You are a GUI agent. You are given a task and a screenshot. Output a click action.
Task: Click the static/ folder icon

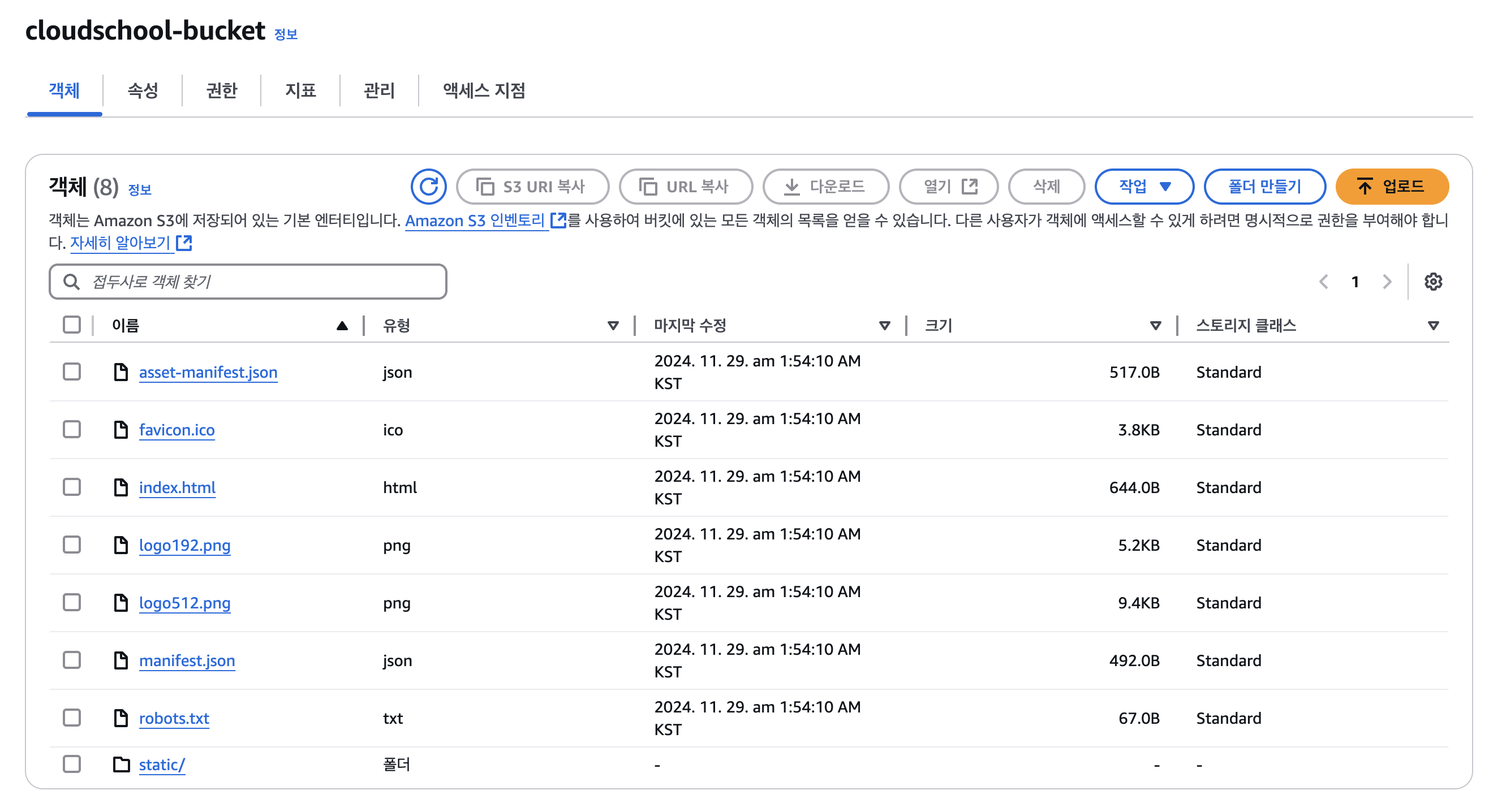click(121, 764)
